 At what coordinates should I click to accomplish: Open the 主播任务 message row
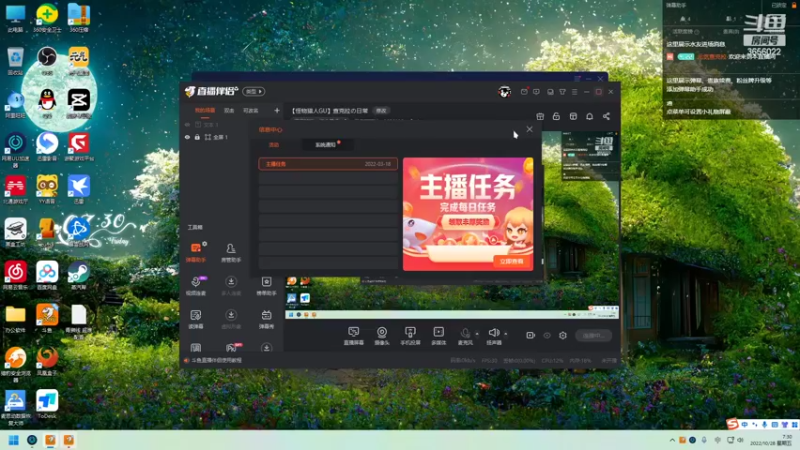tap(328, 164)
